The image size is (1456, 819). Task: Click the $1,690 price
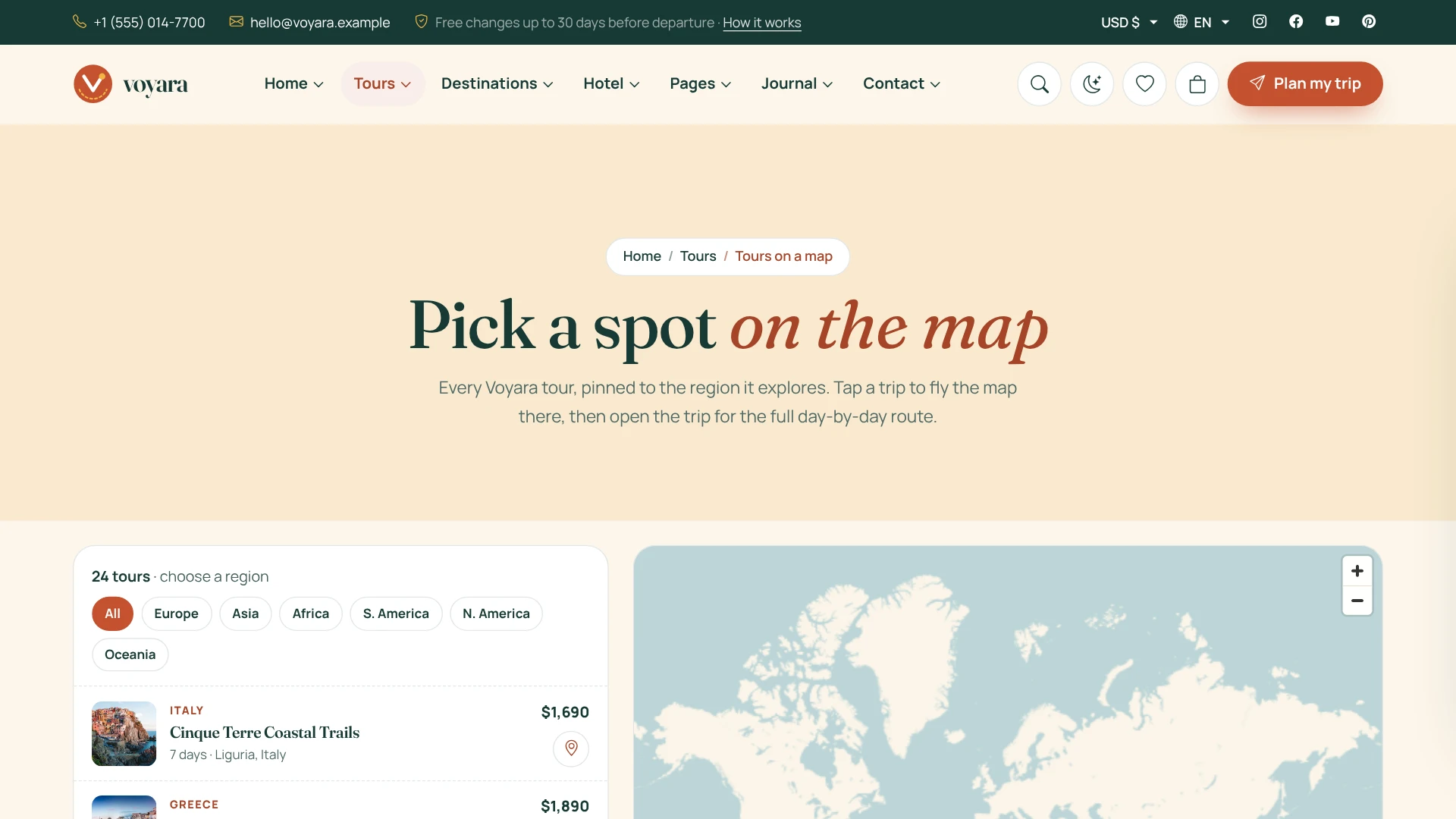565,713
